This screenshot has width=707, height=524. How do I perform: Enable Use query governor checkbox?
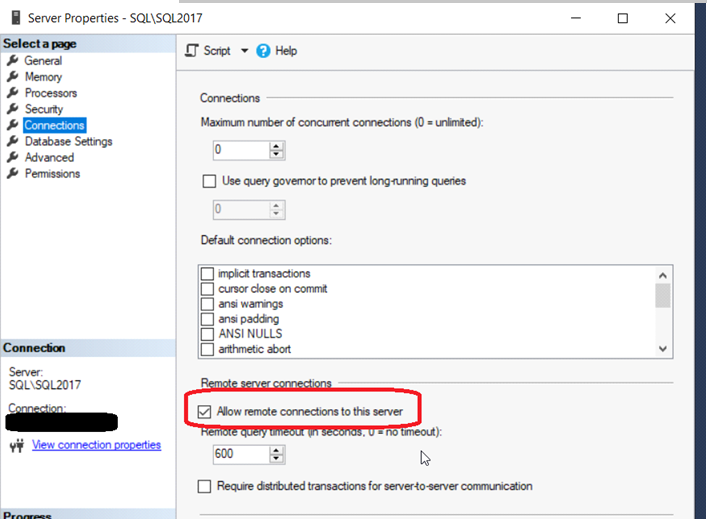(x=209, y=181)
